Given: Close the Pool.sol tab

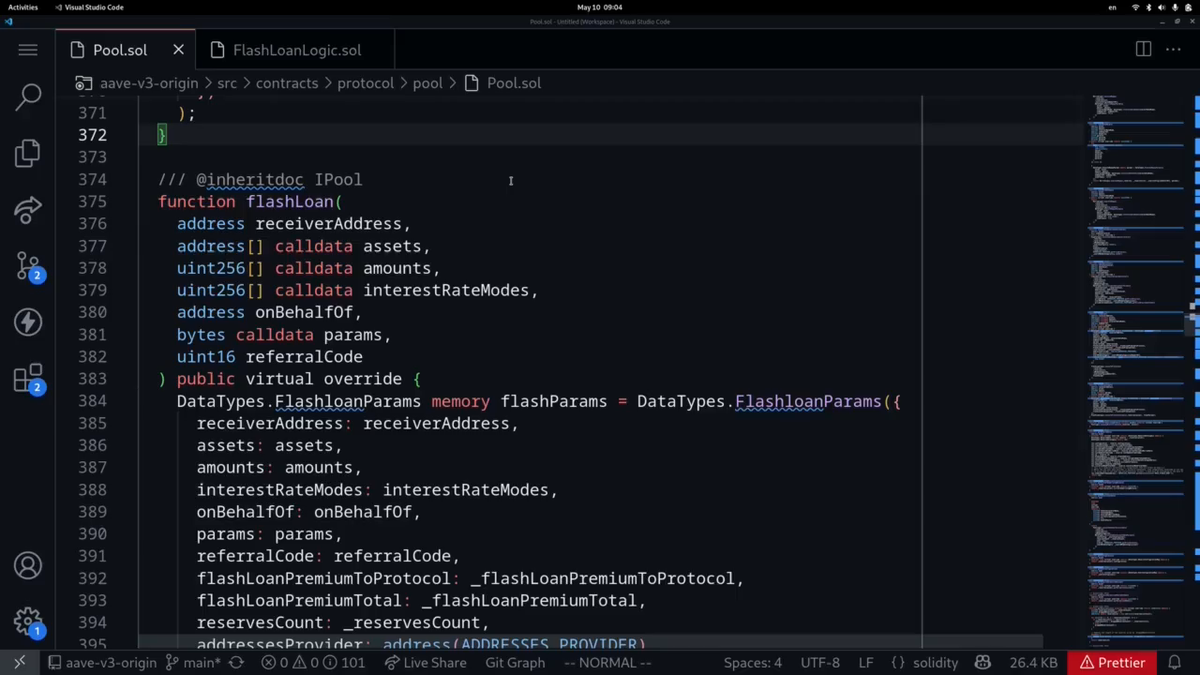Looking at the screenshot, I should (178, 50).
